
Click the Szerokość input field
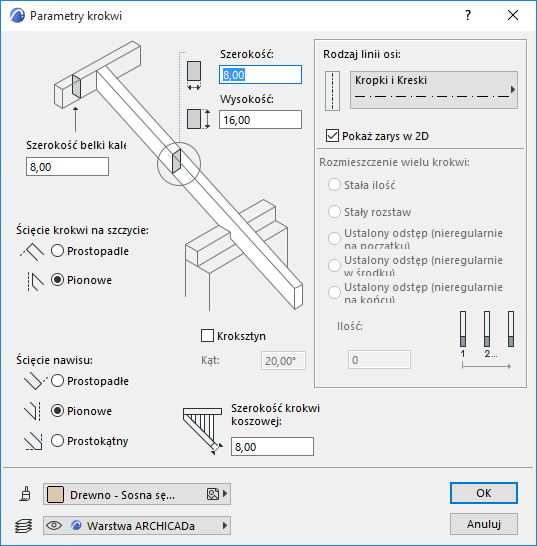click(260, 75)
